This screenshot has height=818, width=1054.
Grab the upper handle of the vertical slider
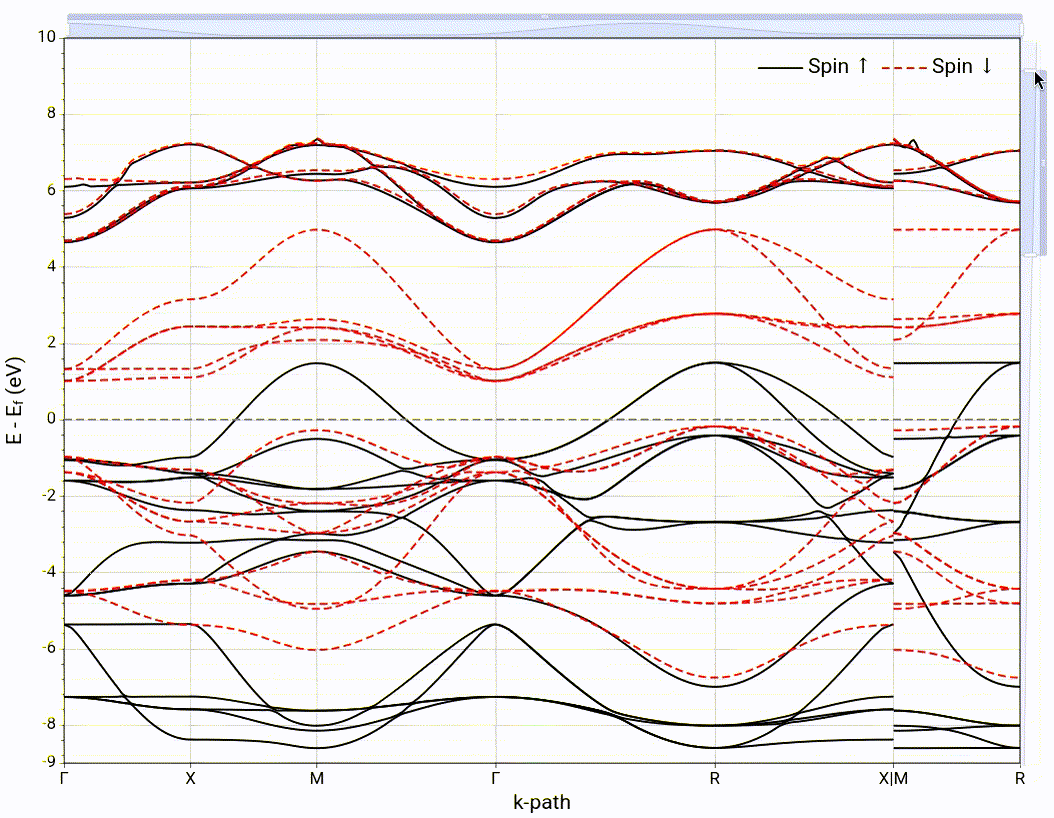1031,71
